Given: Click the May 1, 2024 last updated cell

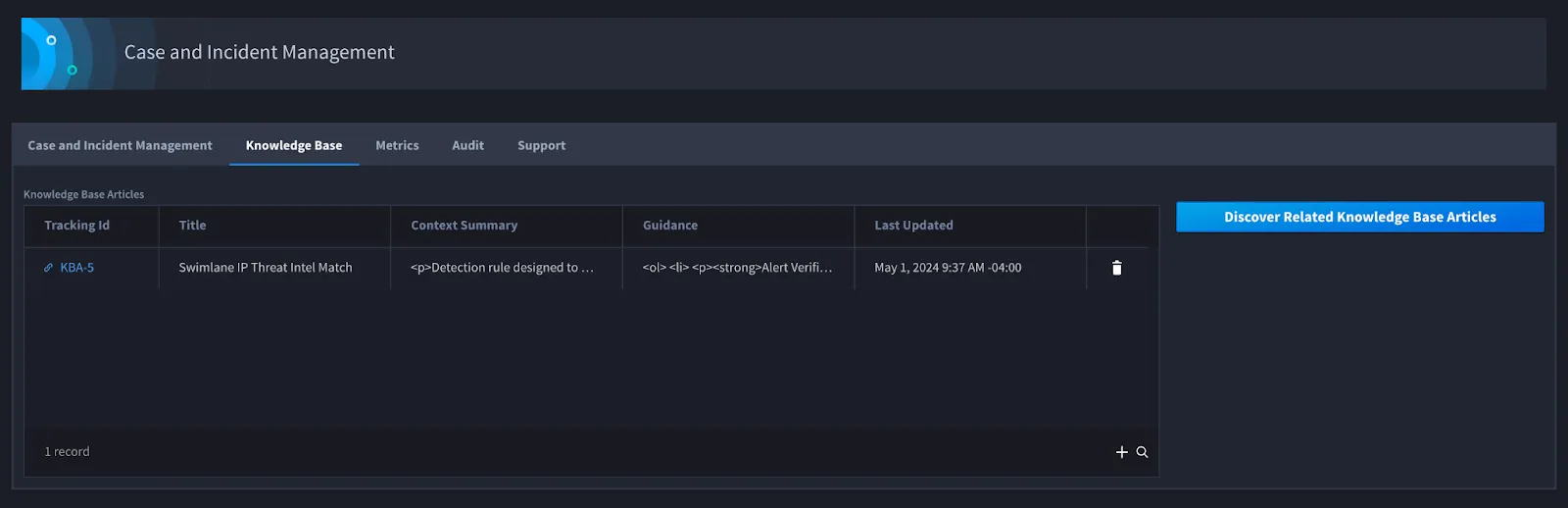Looking at the screenshot, I should (x=970, y=268).
